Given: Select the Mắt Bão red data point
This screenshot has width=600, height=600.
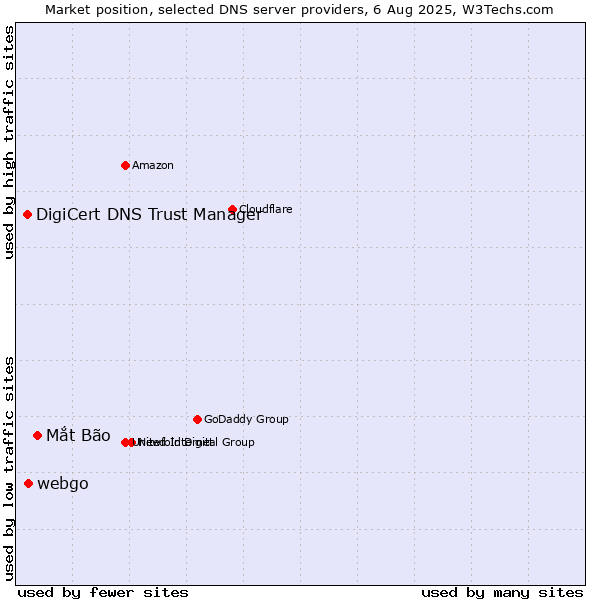Looking at the screenshot, I should [x=37, y=435].
